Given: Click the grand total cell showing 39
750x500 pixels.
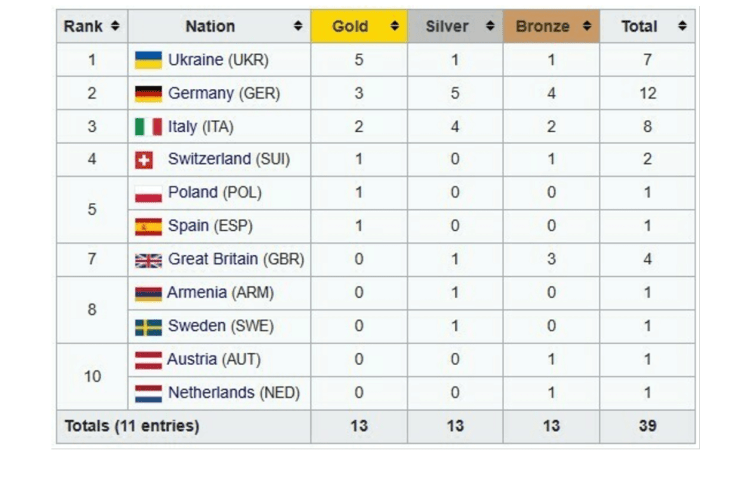Looking at the screenshot, I should [647, 426].
